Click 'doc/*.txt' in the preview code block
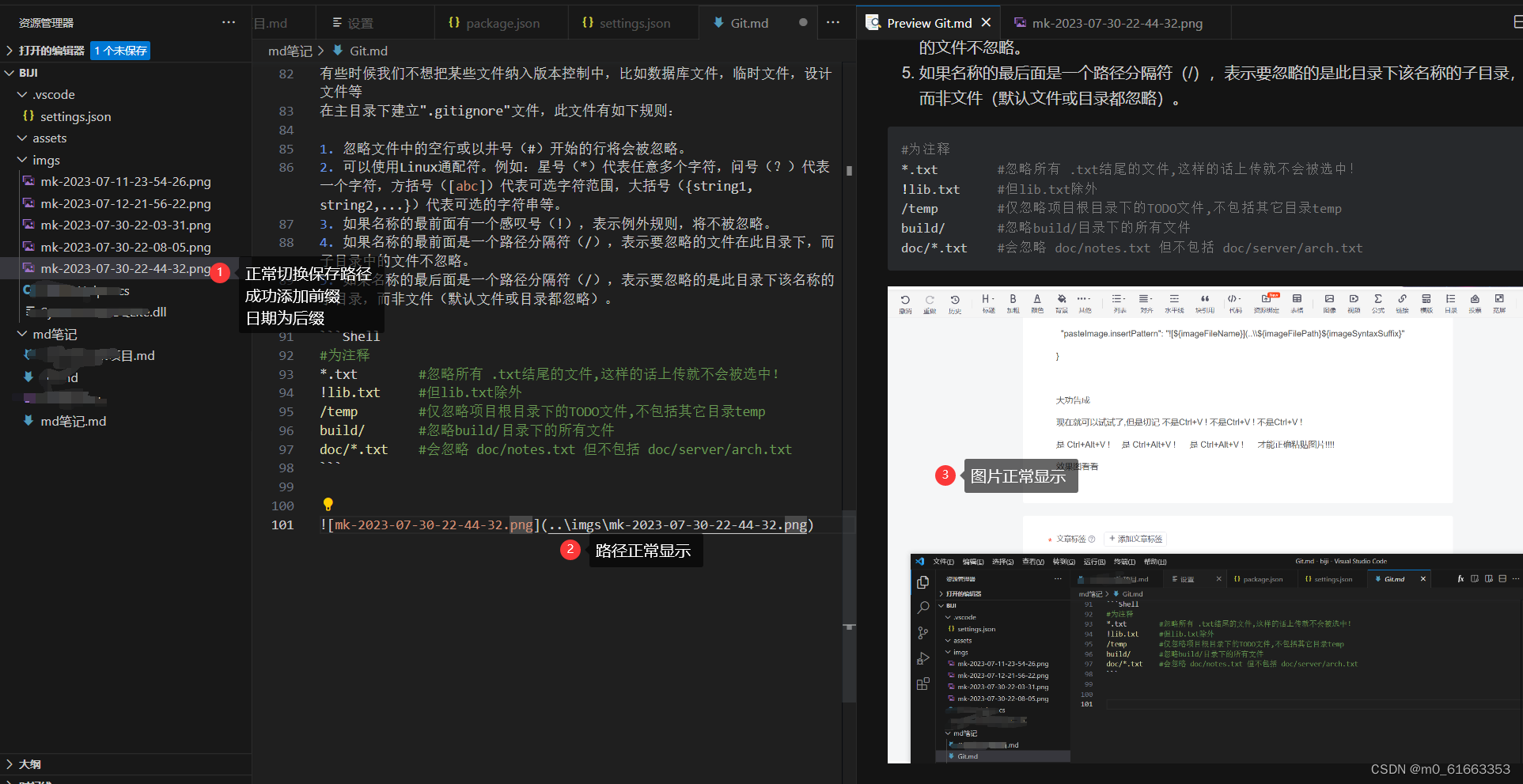 coord(934,248)
